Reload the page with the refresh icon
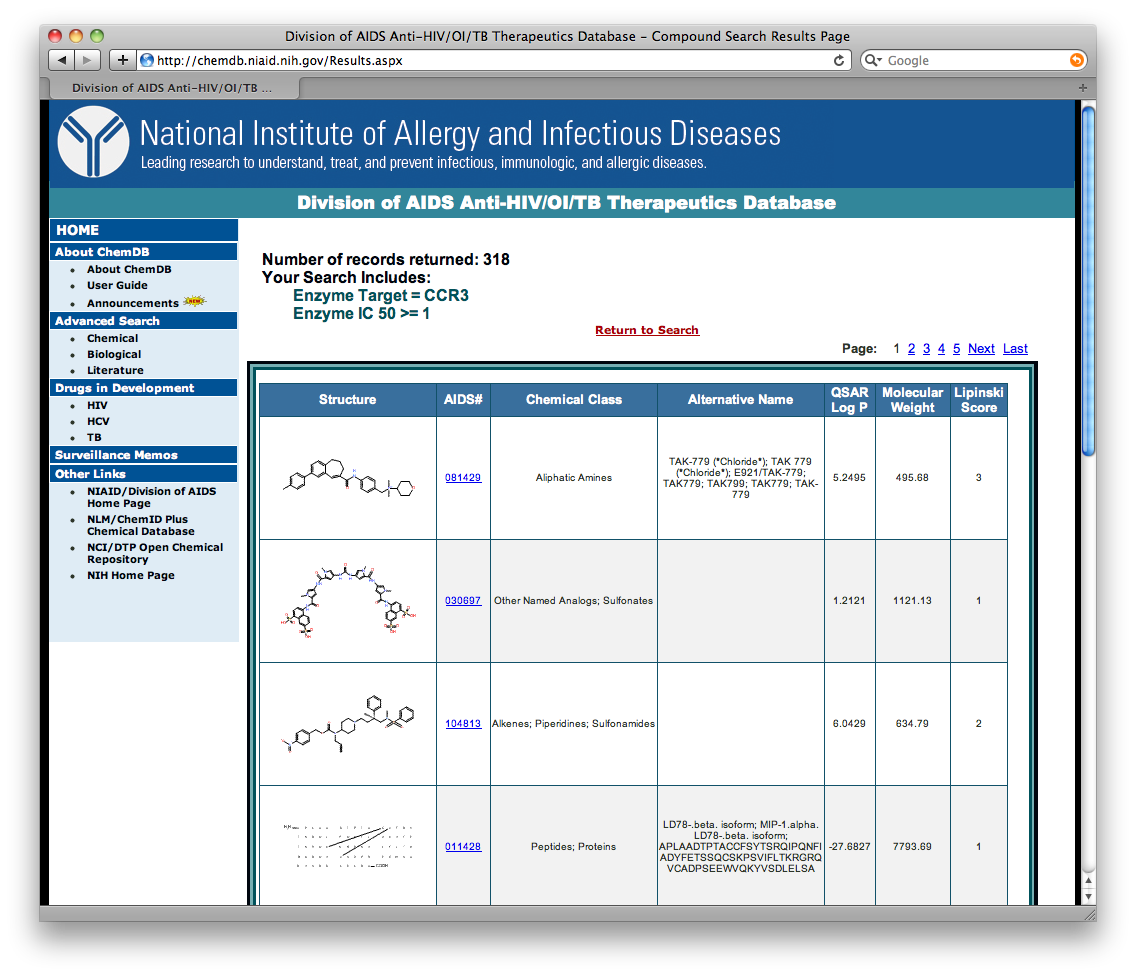Image resolution: width=1136 pixels, height=976 pixels. [839, 61]
